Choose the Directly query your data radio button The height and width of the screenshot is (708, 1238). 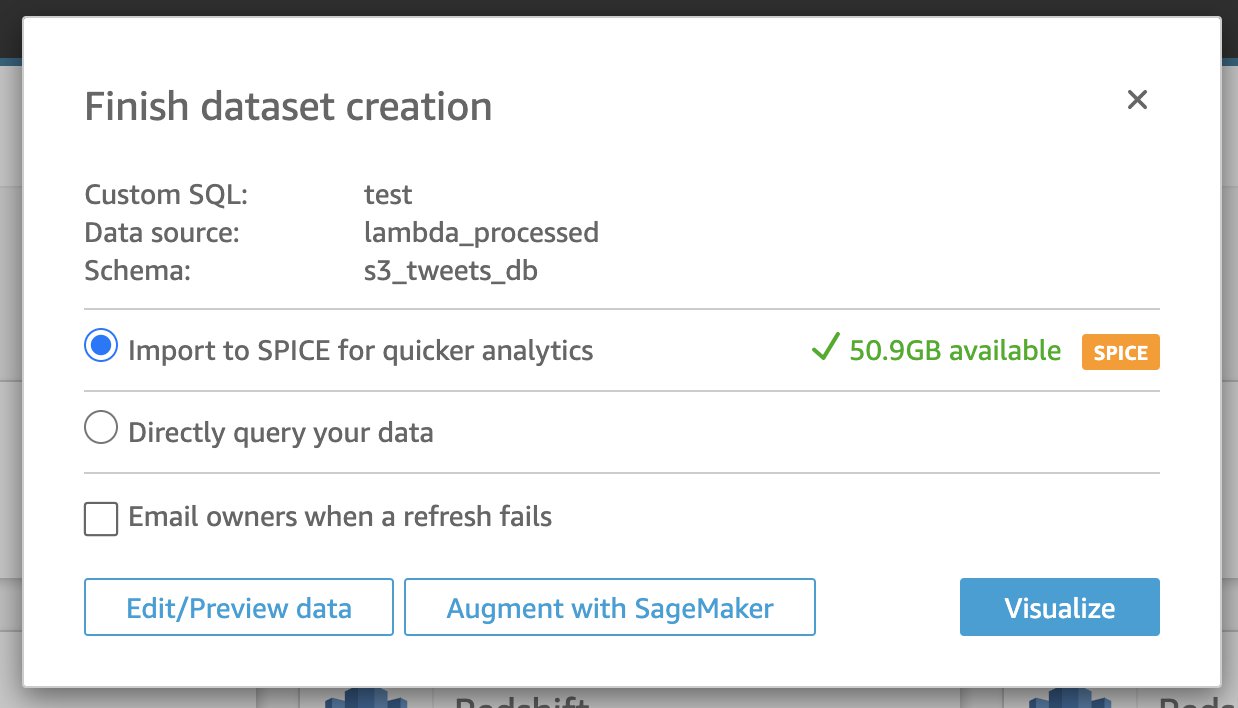101,430
